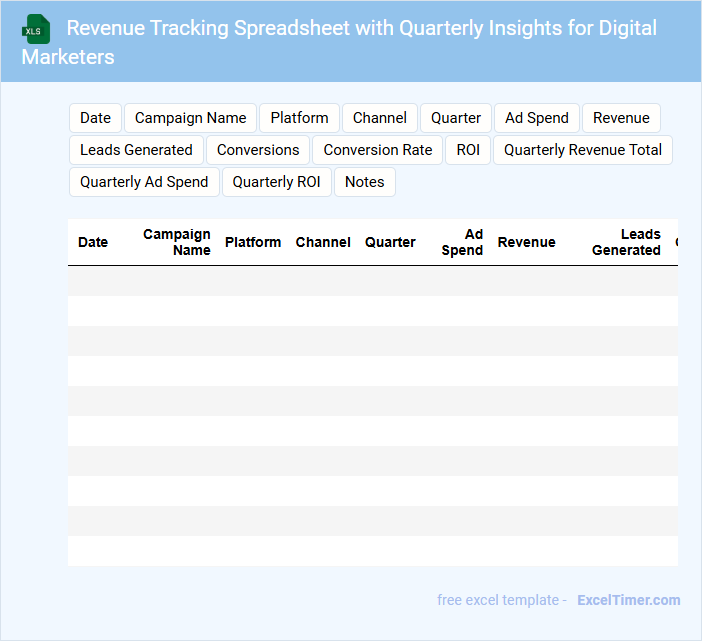Select the Channel tag chip
702x641 pixels.
(379, 118)
